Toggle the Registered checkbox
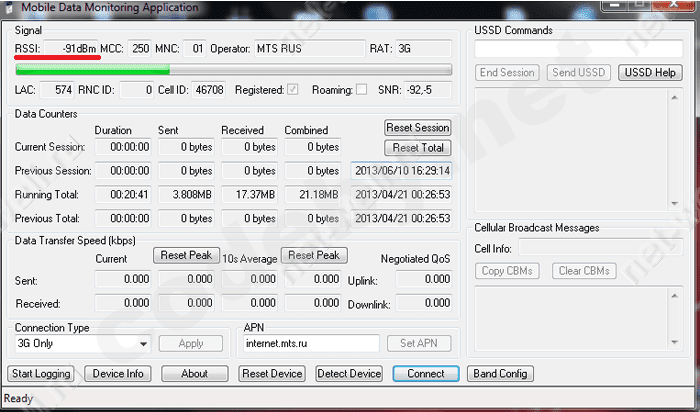The width and height of the screenshot is (700, 412). click(x=293, y=90)
